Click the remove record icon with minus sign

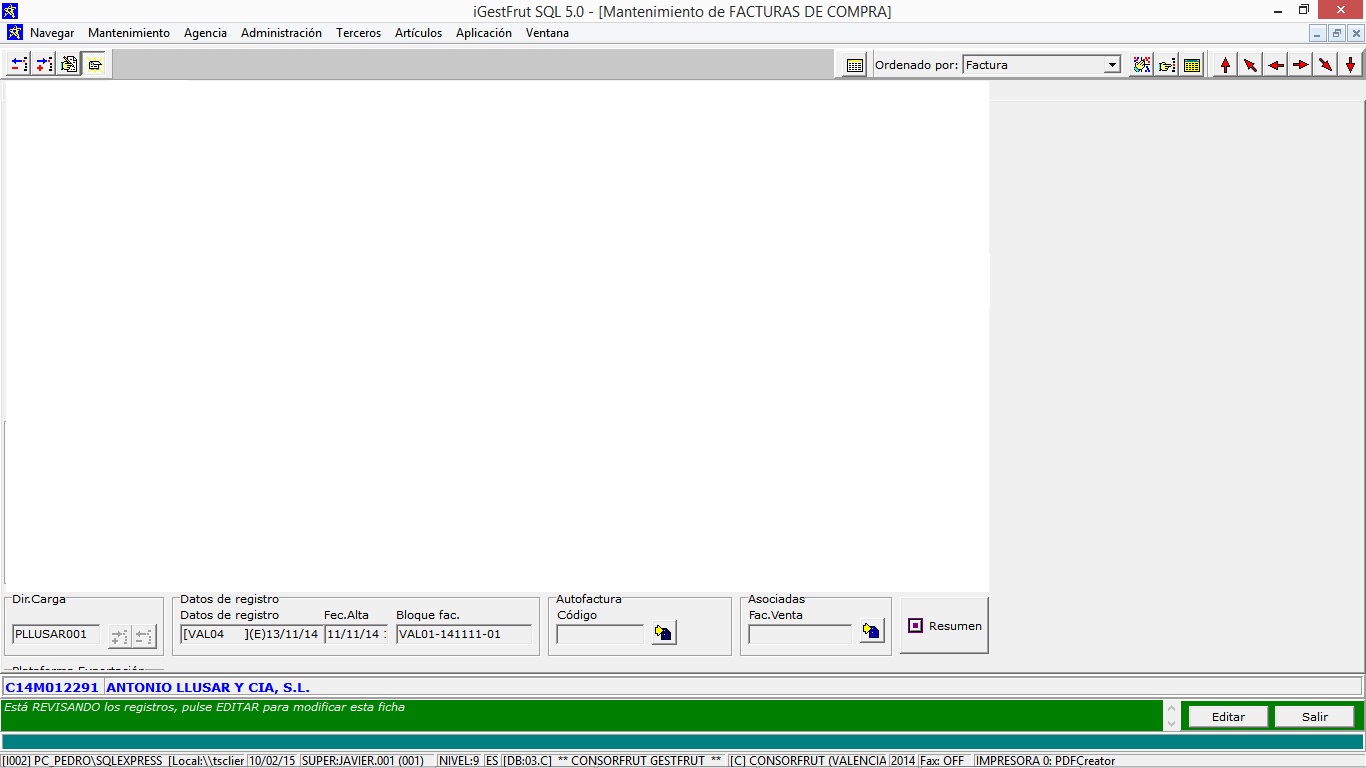[19, 65]
